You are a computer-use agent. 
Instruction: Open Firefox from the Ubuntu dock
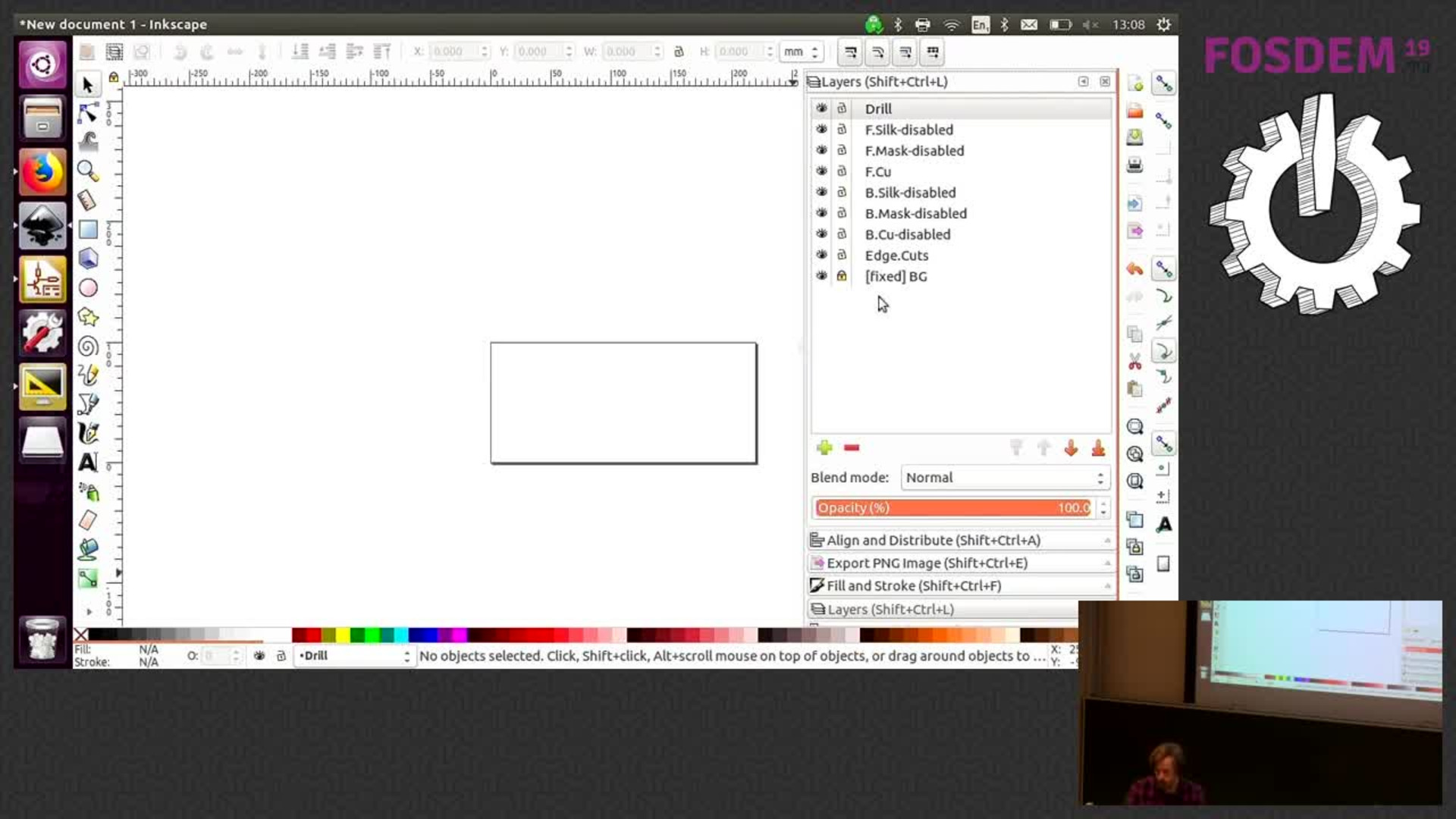(x=42, y=172)
